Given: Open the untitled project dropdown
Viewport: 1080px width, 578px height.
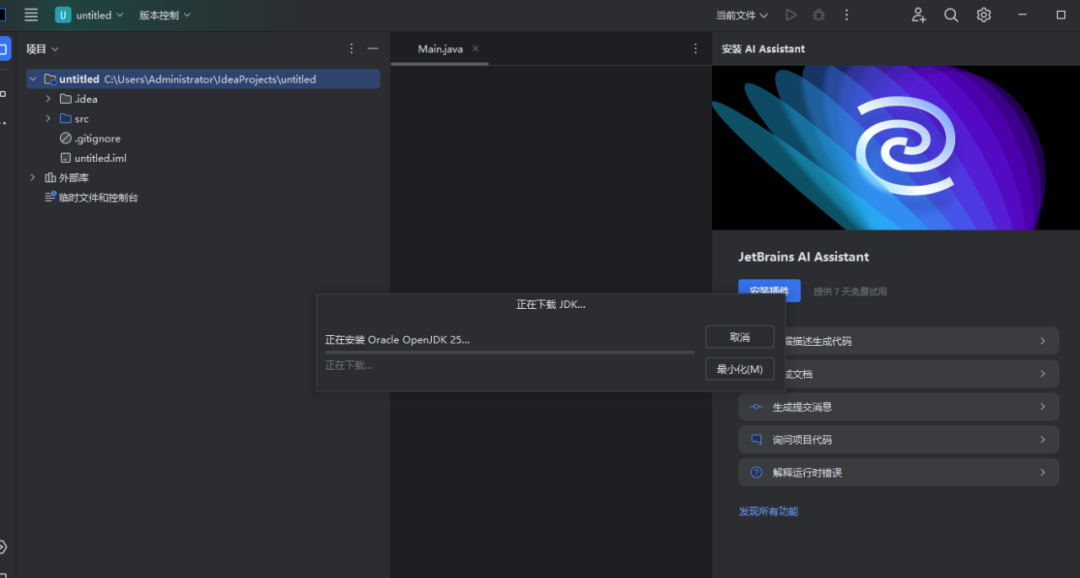Looking at the screenshot, I should tap(91, 15).
